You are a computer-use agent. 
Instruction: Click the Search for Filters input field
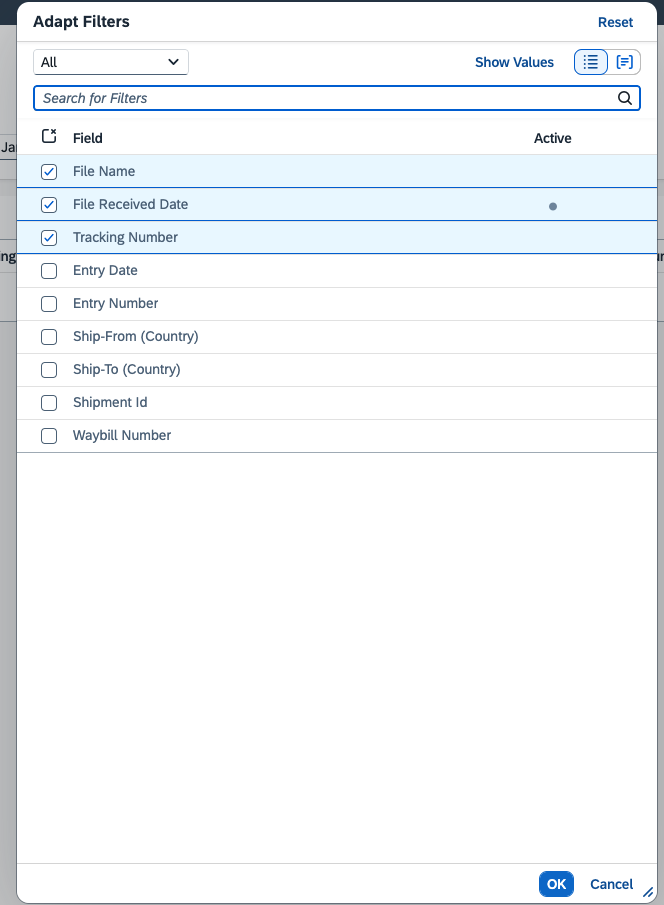[300, 98]
